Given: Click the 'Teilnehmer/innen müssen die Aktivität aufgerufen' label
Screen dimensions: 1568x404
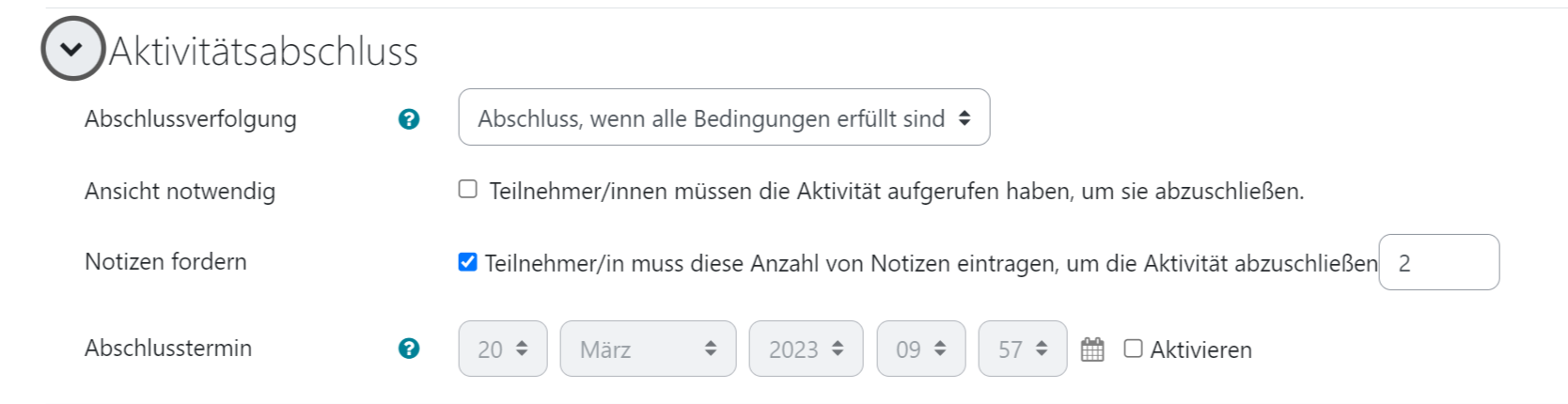Looking at the screenshot, I should pyautogui.click(x=896, y=191).
